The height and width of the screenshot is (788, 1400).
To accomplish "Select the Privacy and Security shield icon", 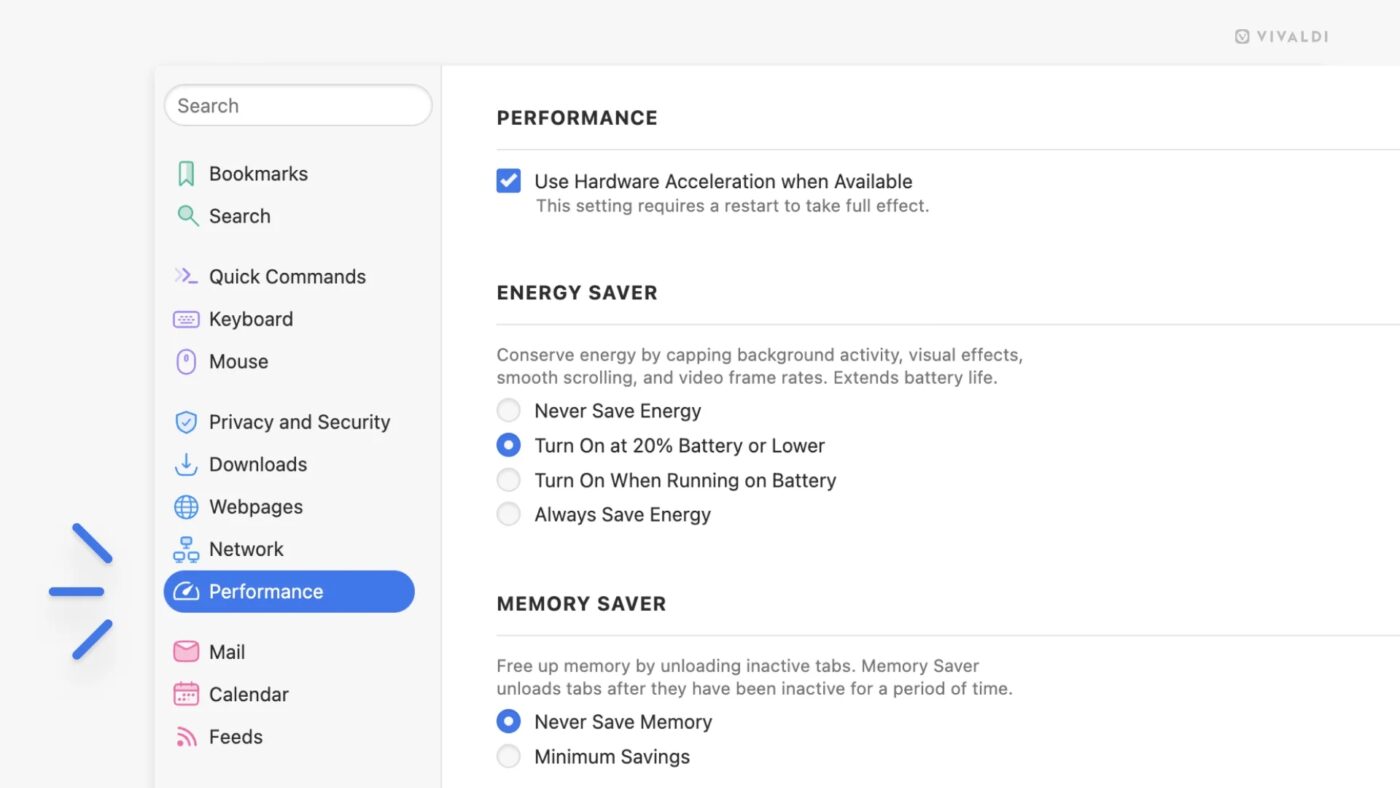I will [x=186, y=421].
